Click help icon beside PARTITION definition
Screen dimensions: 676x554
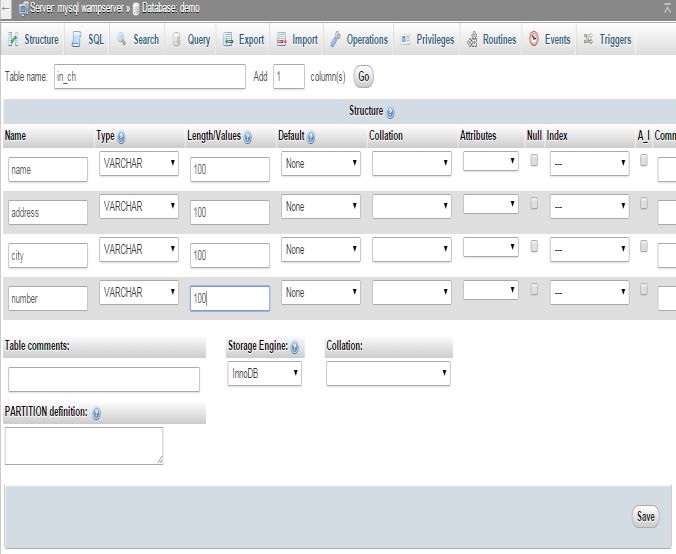coord(96,413)
